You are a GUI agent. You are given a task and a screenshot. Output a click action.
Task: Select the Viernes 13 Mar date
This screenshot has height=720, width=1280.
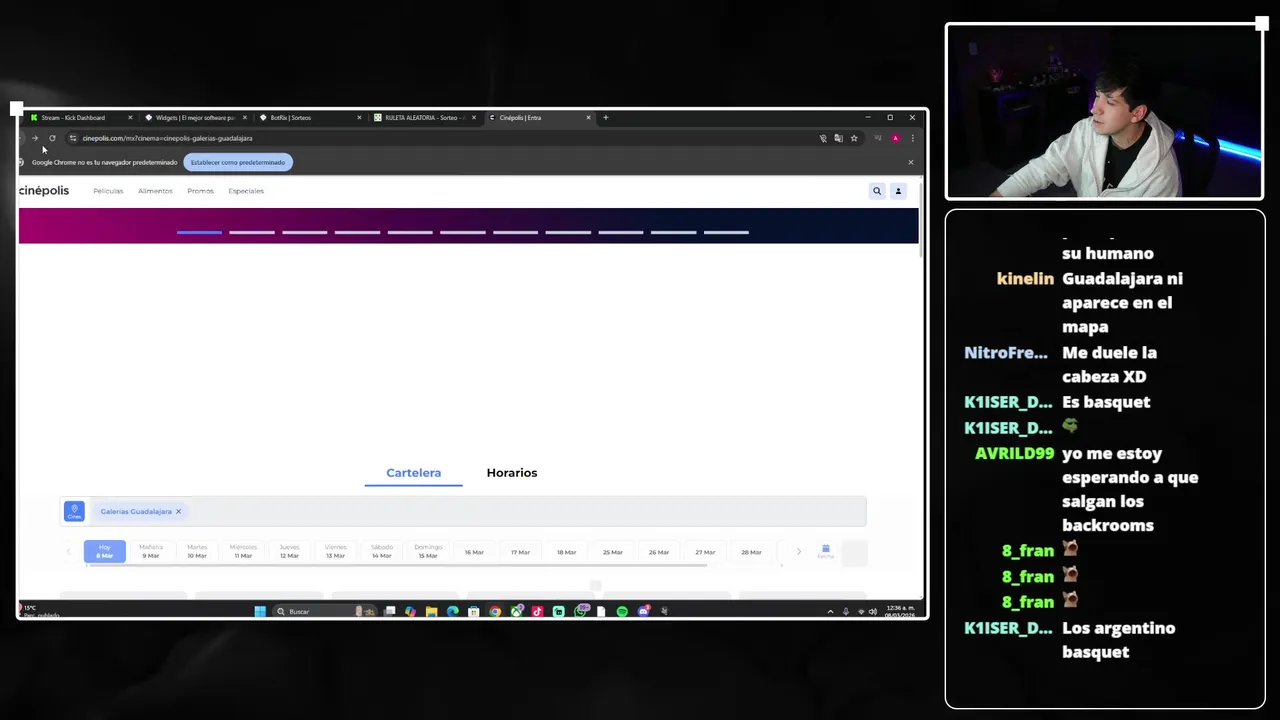click(335, 551)
